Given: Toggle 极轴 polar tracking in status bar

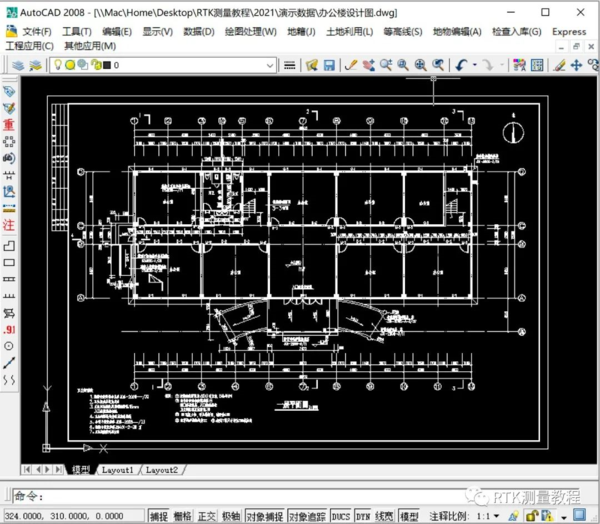Looking at the screenshot, I should (231, 516).
